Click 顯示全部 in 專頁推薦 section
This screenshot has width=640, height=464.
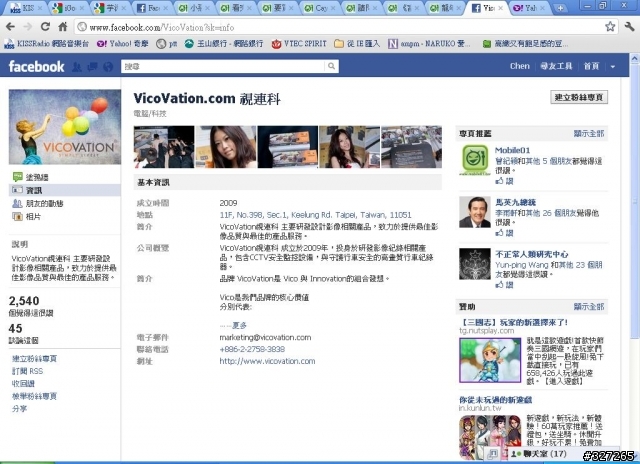point(589,133)
